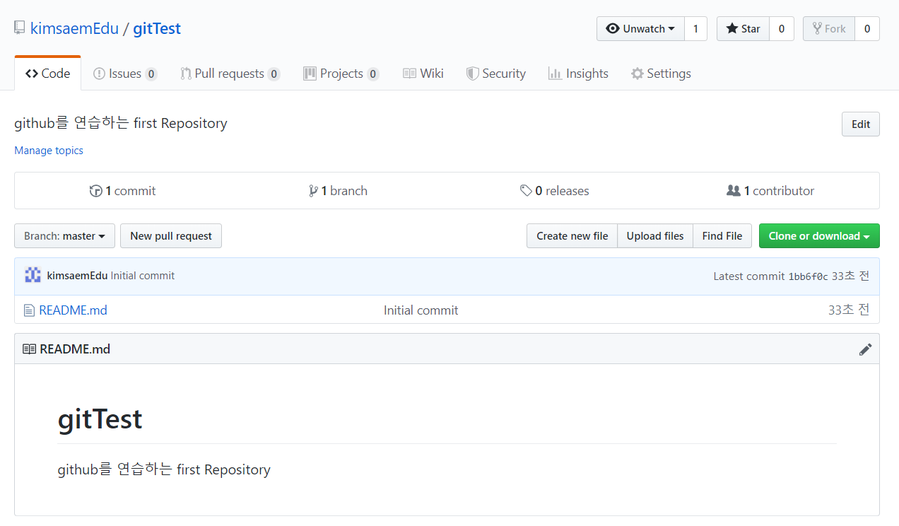
Task: Click the shield icon on Security tab
Action: pyautogui.click(x=472, y=73)
